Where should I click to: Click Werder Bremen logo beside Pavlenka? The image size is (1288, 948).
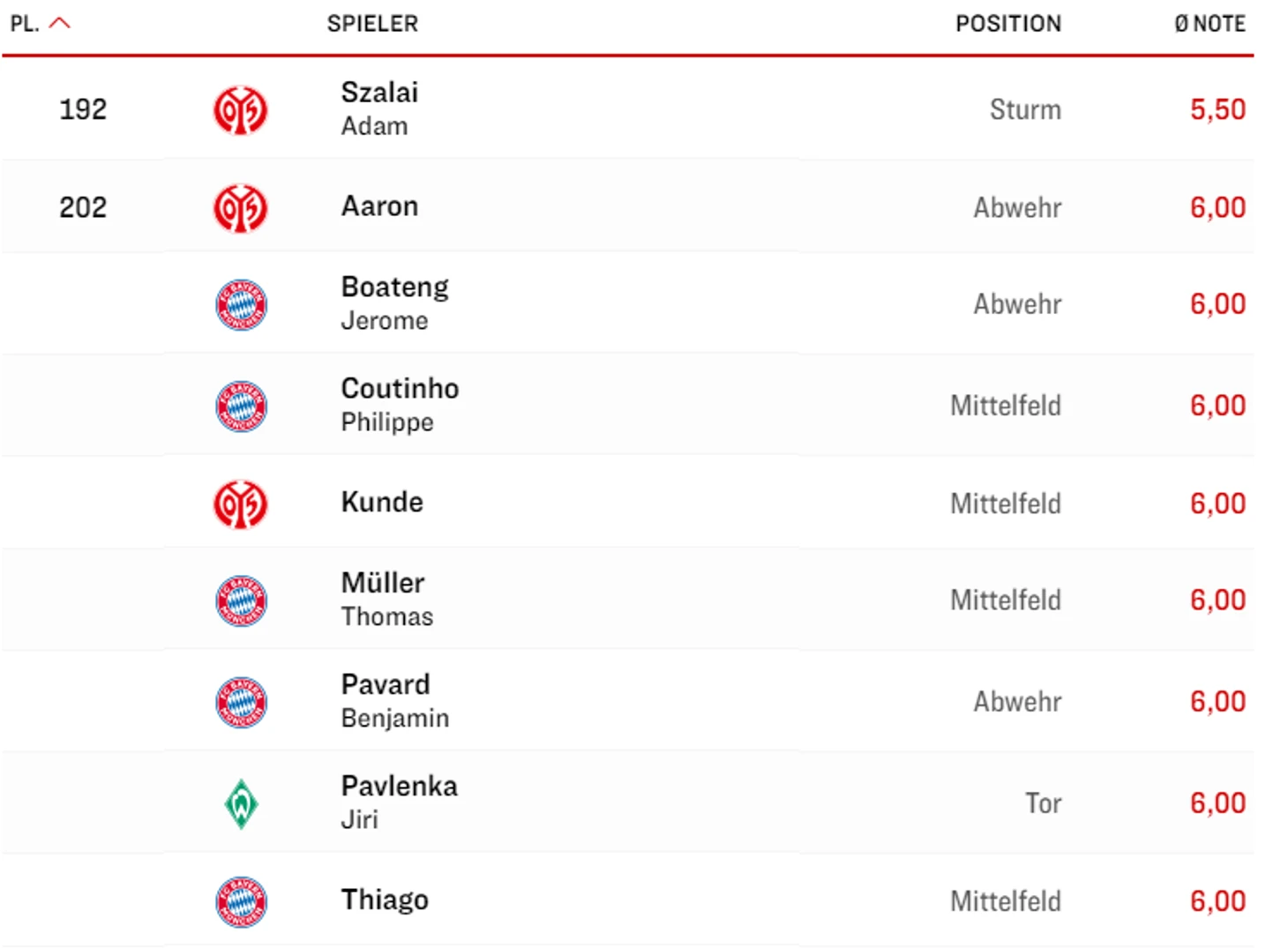tap(241, 804)
